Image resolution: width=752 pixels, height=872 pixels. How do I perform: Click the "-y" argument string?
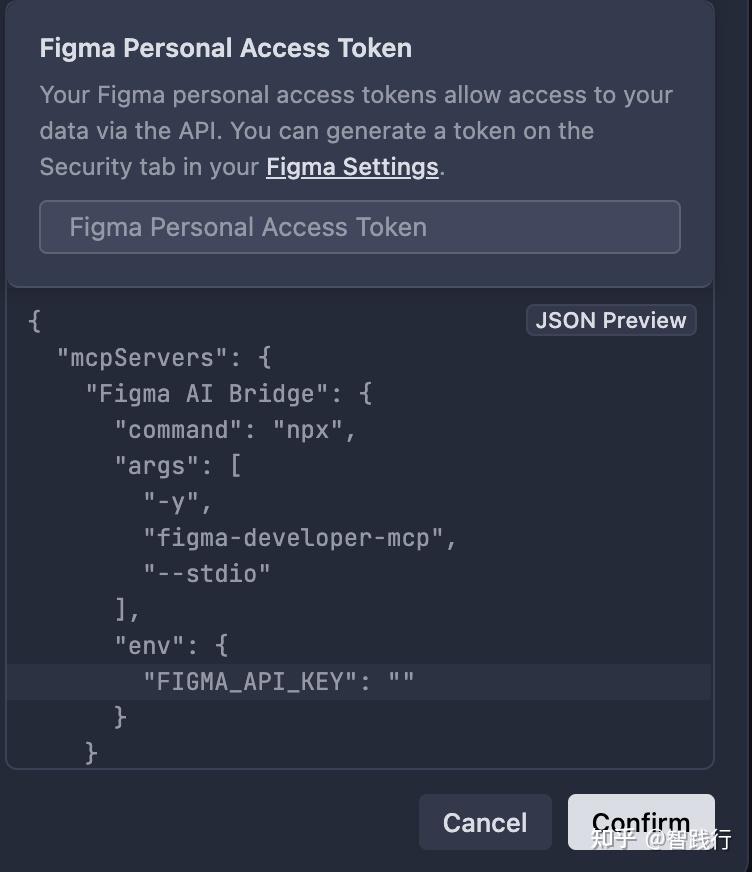pyautogui.click(x=171, y=502)
